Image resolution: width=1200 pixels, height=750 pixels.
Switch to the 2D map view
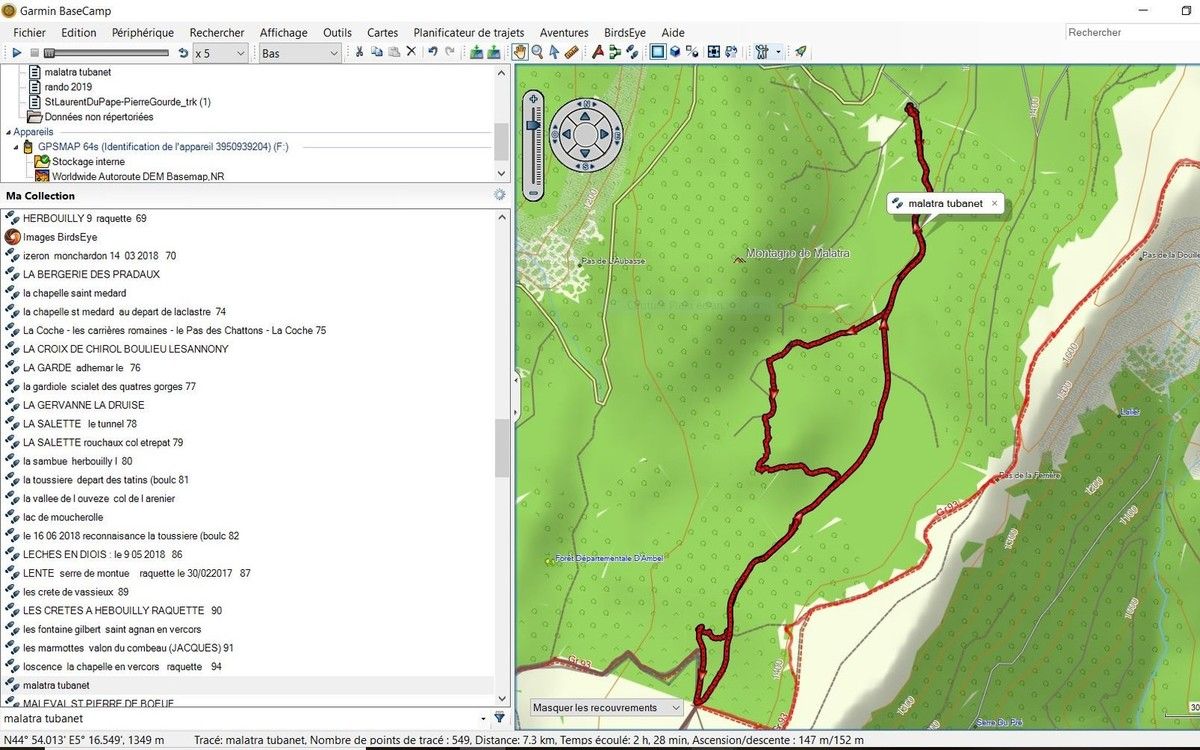pyautogui.click(x=658, y=52)
